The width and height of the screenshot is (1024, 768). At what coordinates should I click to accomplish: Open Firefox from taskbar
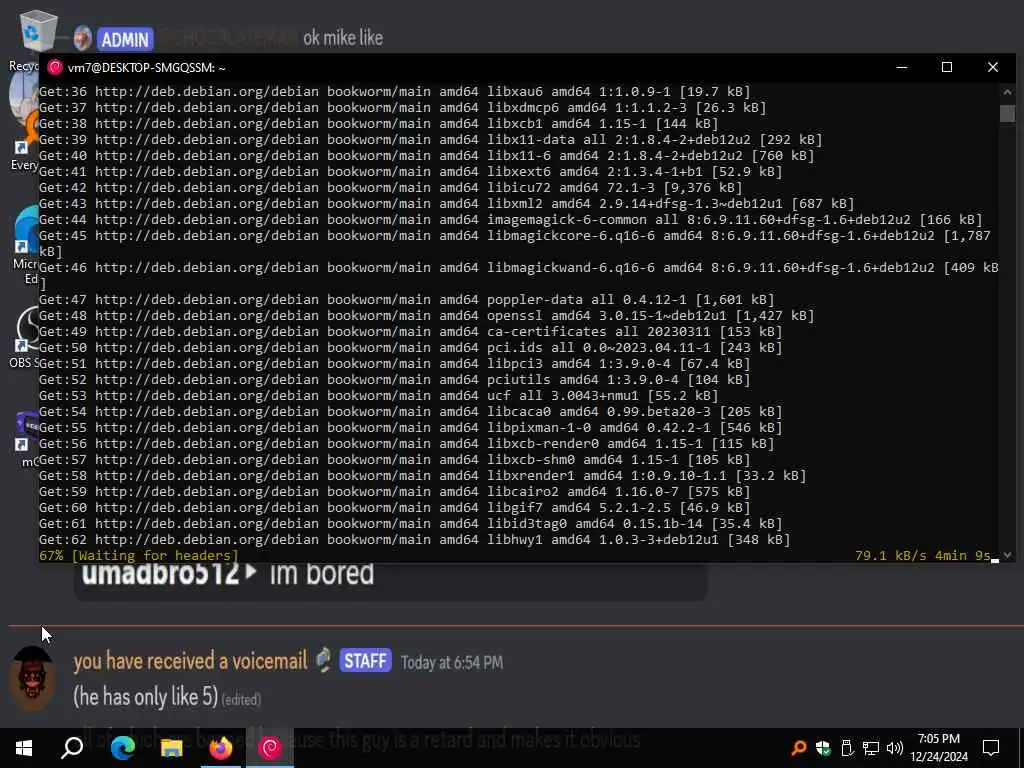click(221, 748)
